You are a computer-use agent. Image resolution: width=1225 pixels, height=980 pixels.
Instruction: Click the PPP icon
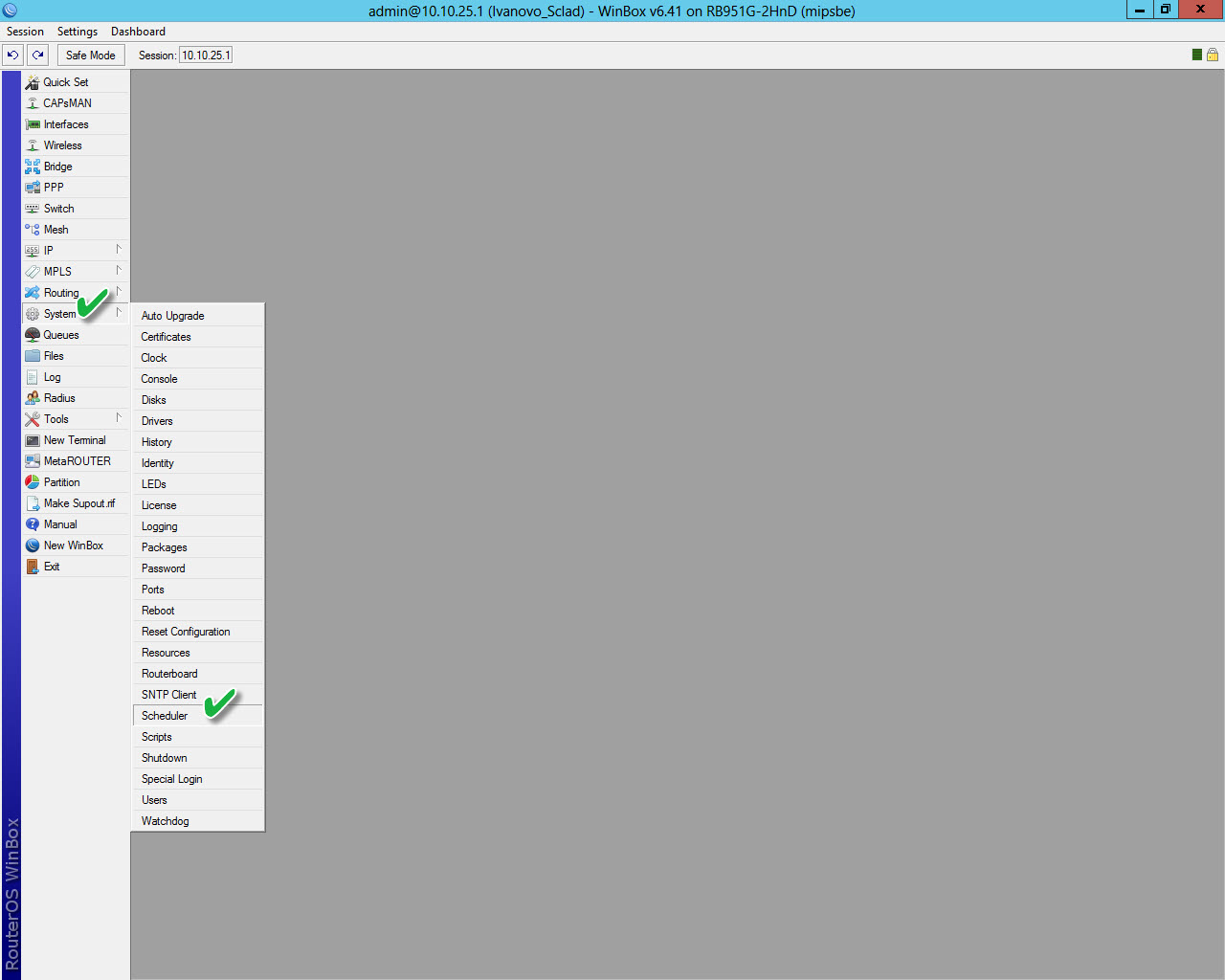point(33,188)
